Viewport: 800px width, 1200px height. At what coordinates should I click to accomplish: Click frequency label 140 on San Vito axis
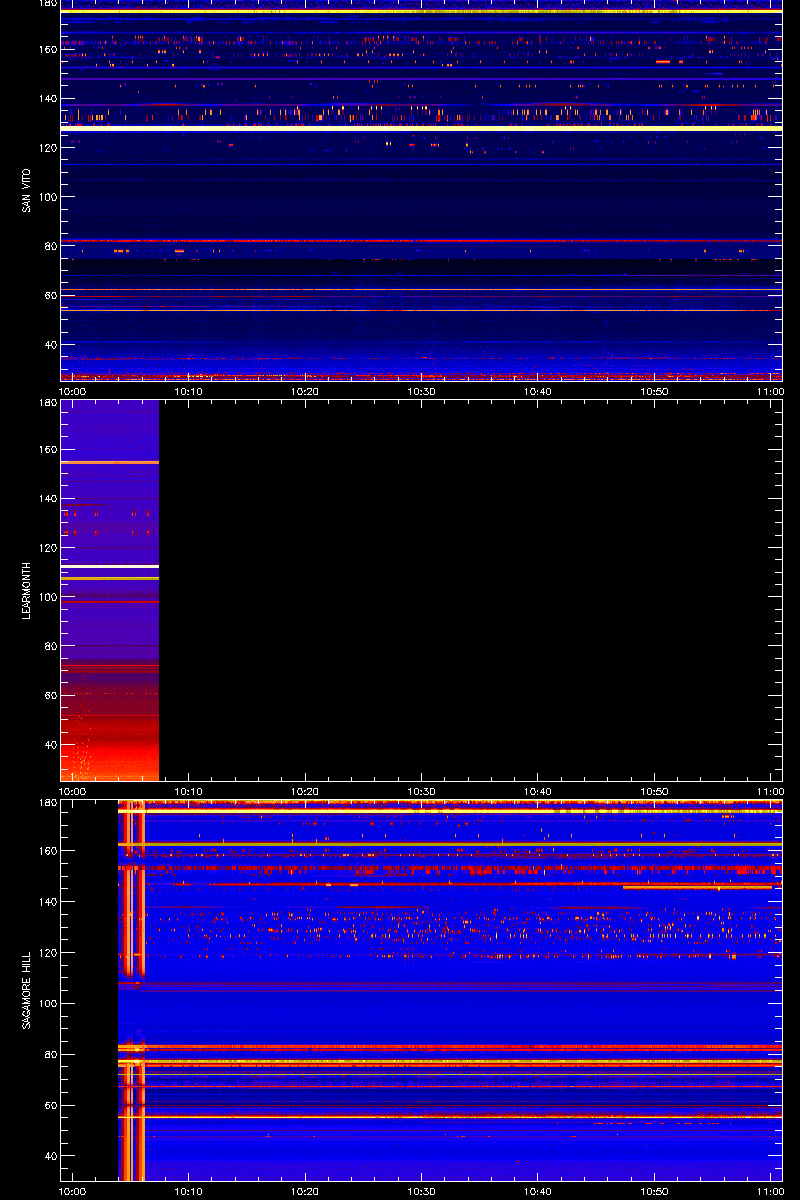(46, 98)
